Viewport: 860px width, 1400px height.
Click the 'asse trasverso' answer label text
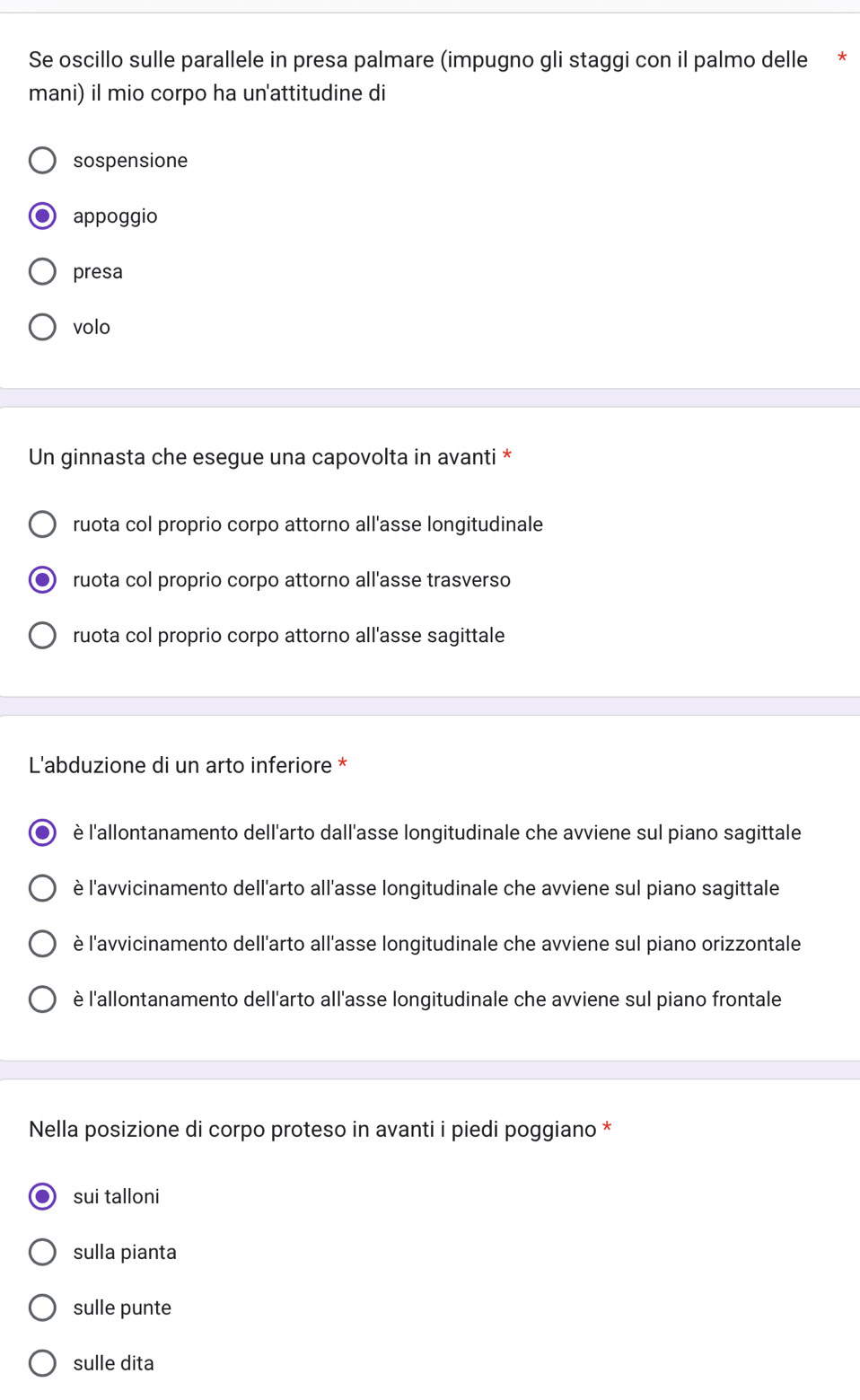pos(292,580)
